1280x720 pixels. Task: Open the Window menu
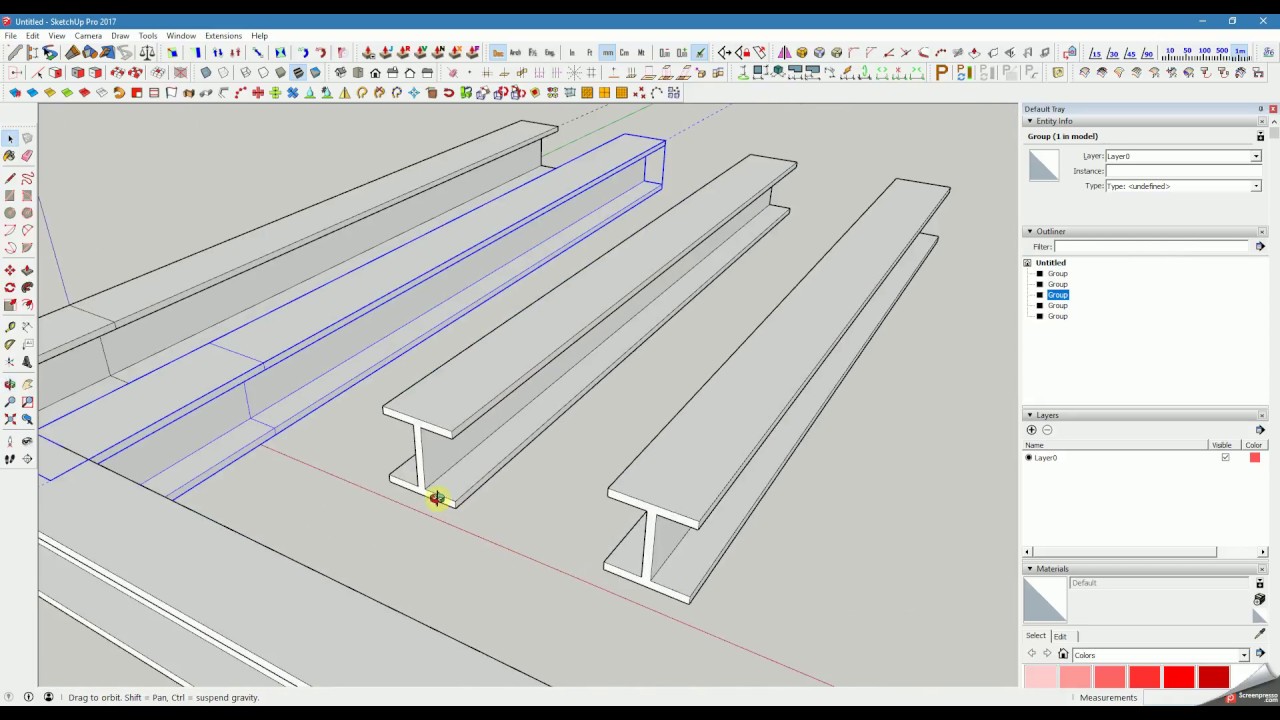pos(181,36)
